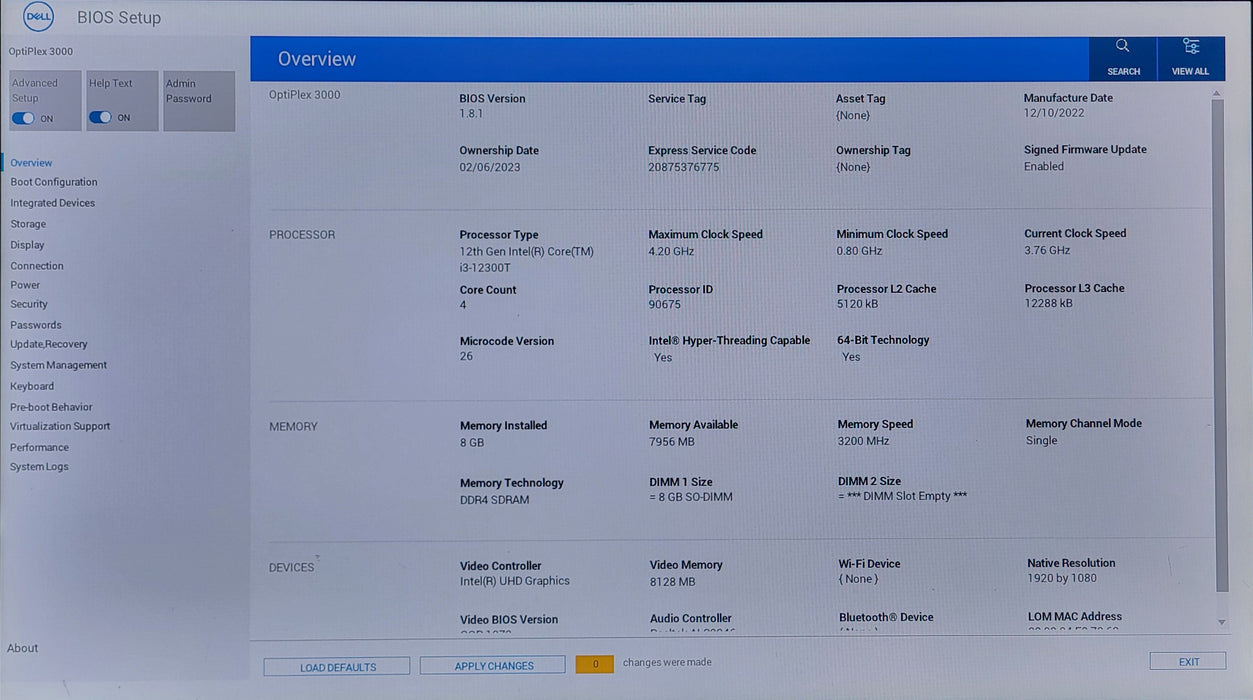
Task: Click Memory Installed 8 GB value
Action: pos(472,442)
